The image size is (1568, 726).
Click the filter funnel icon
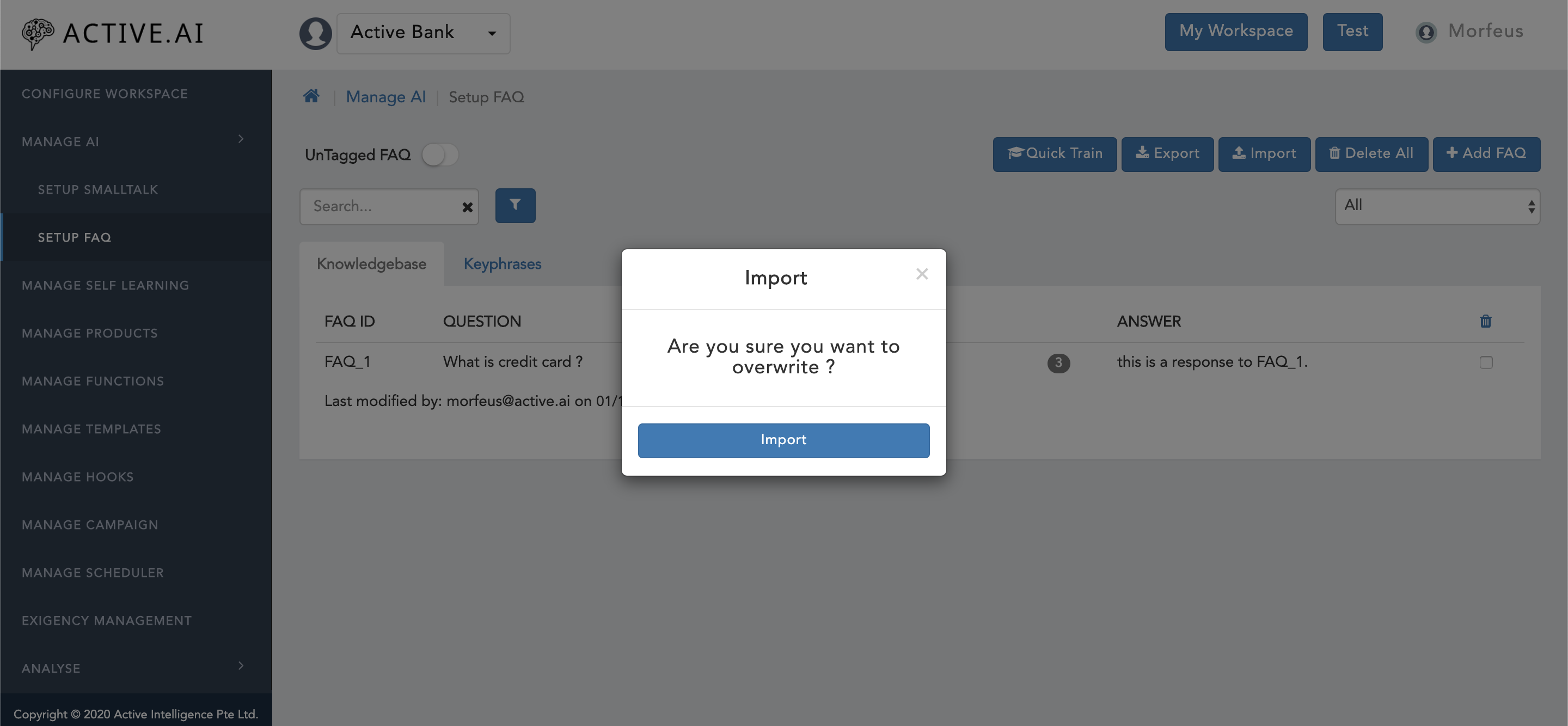point(515,205)
